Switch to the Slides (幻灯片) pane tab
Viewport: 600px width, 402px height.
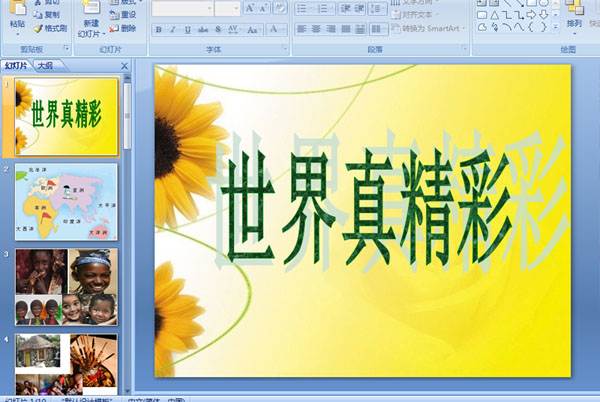(16, 66)
